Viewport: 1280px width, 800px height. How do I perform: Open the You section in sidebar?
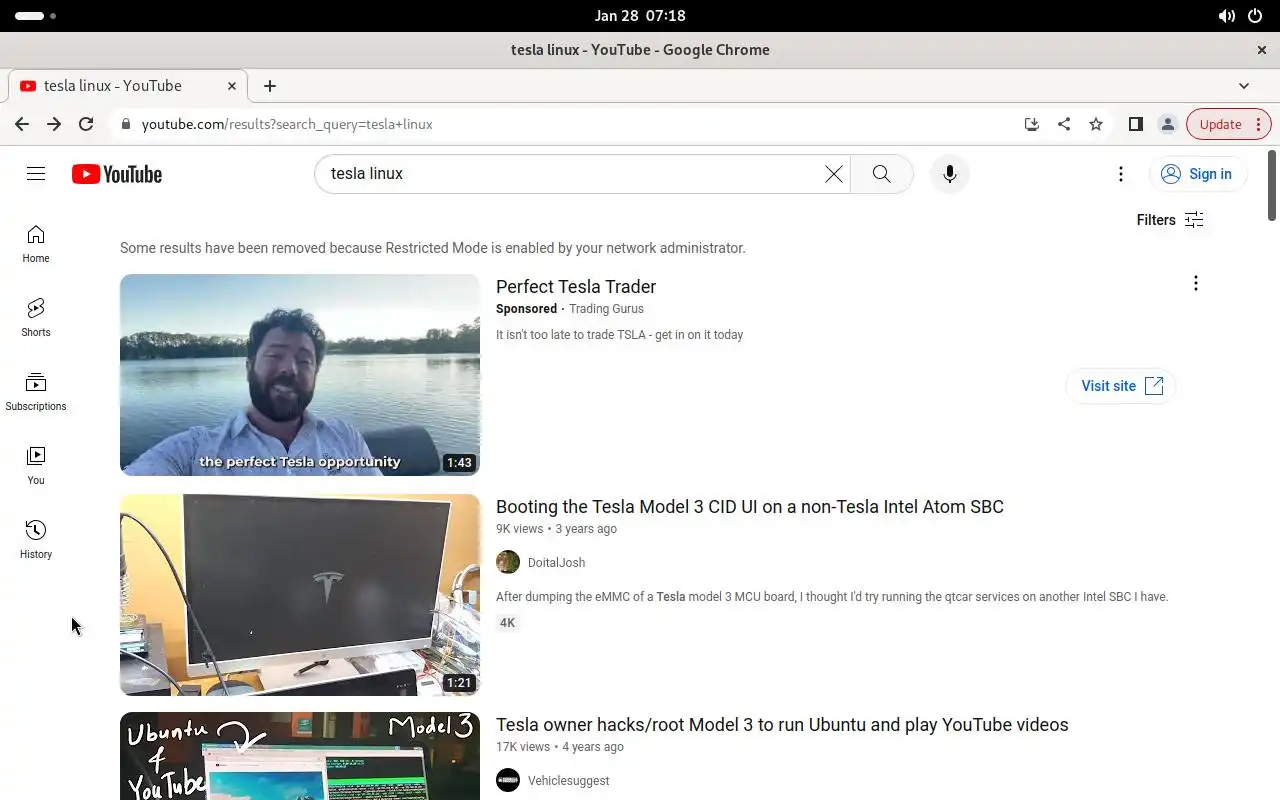tap(36, 466)
